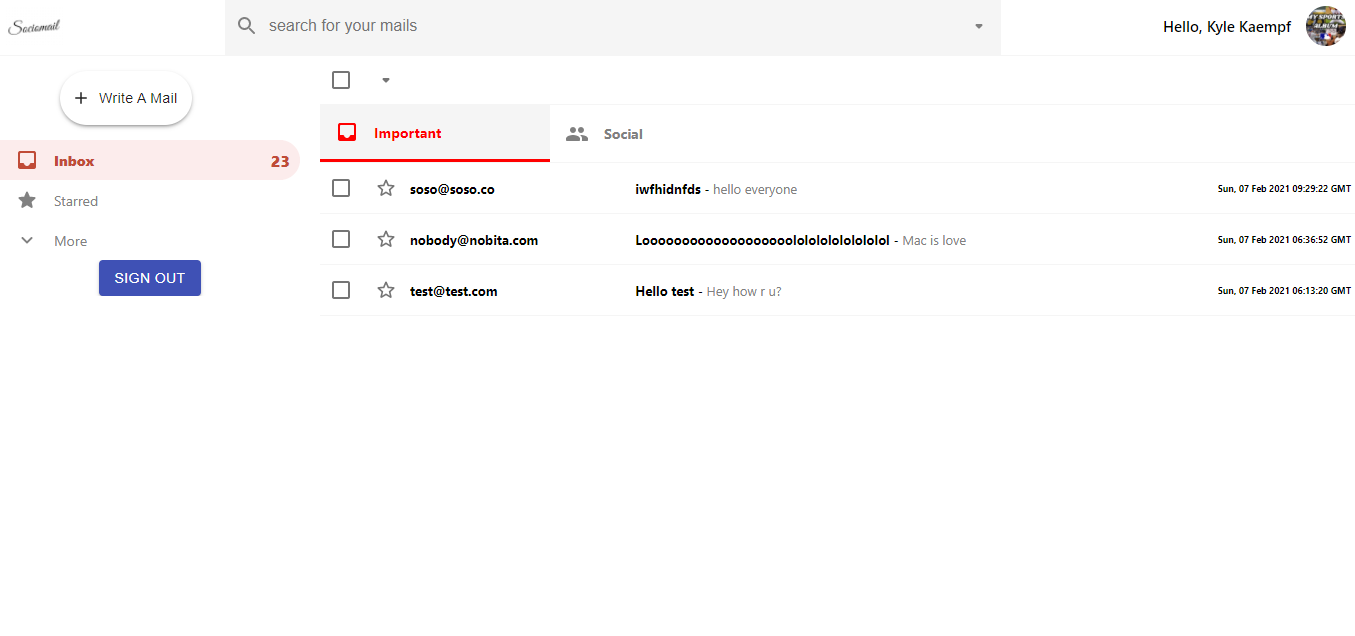
Task: Click the Social people icon
Action: 577,134
